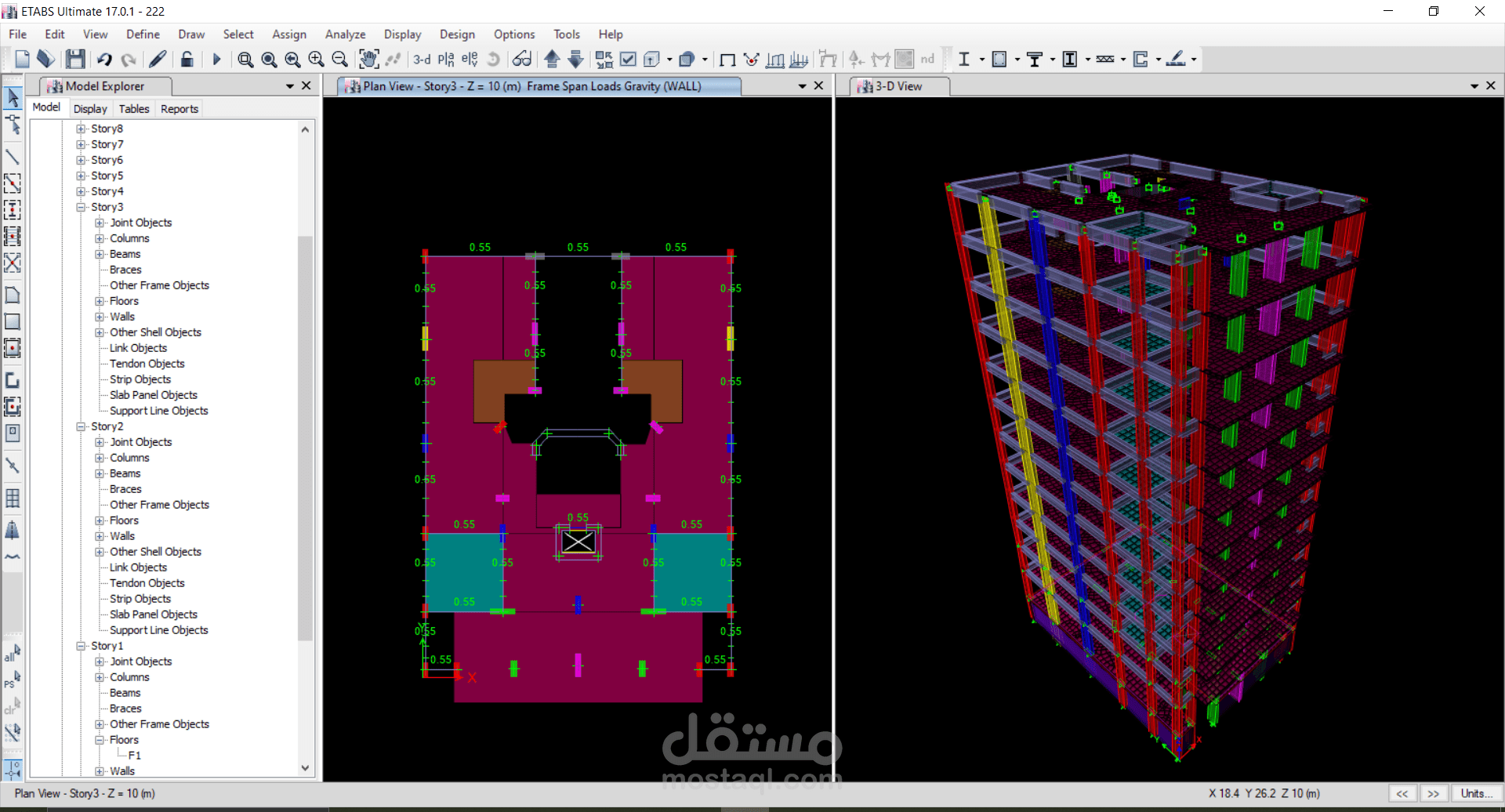The width and height of the screenshot is (1505, 812).
Task: Open Plan View window dropdown arrow
Action: (802, 86)
